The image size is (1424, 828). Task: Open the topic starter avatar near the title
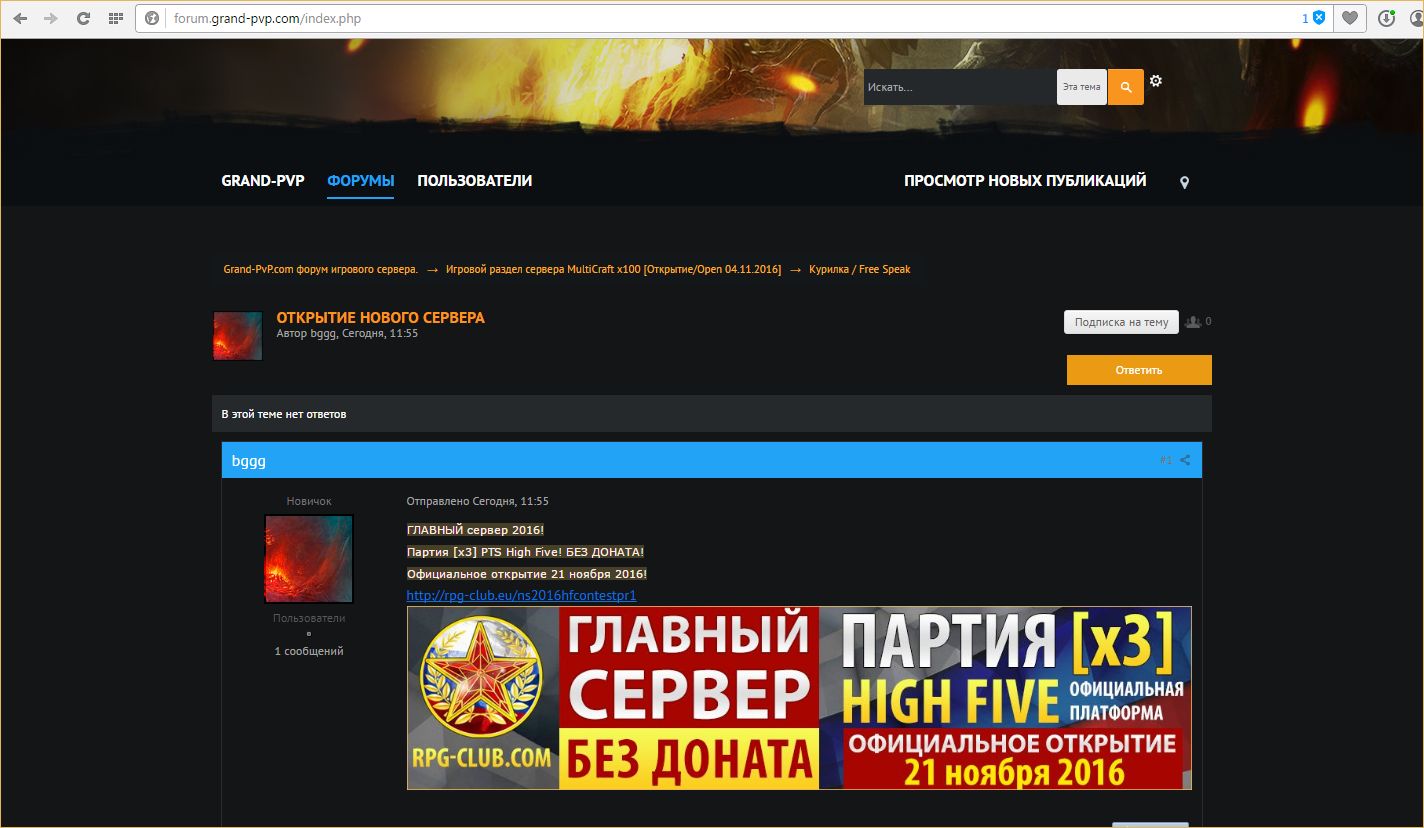pyautogui.click(x=238, y=336)
